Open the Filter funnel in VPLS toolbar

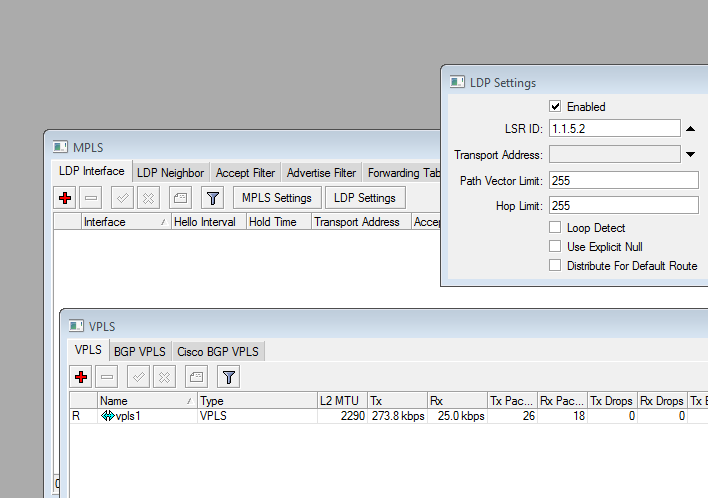(228, 377)
